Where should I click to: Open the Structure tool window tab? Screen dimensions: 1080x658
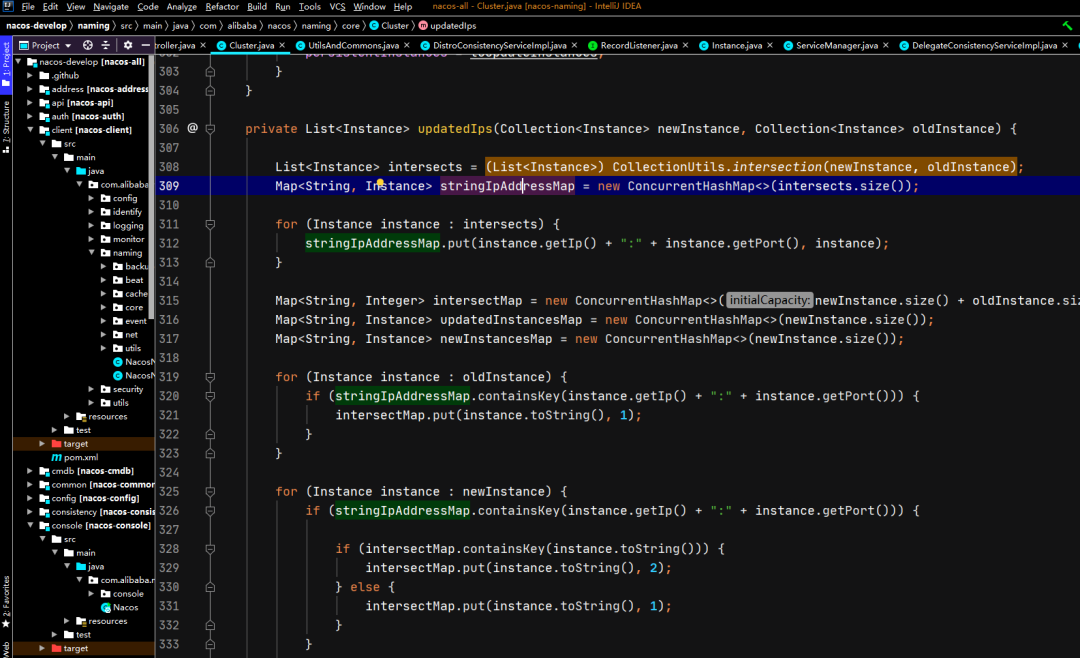[6, 127]
